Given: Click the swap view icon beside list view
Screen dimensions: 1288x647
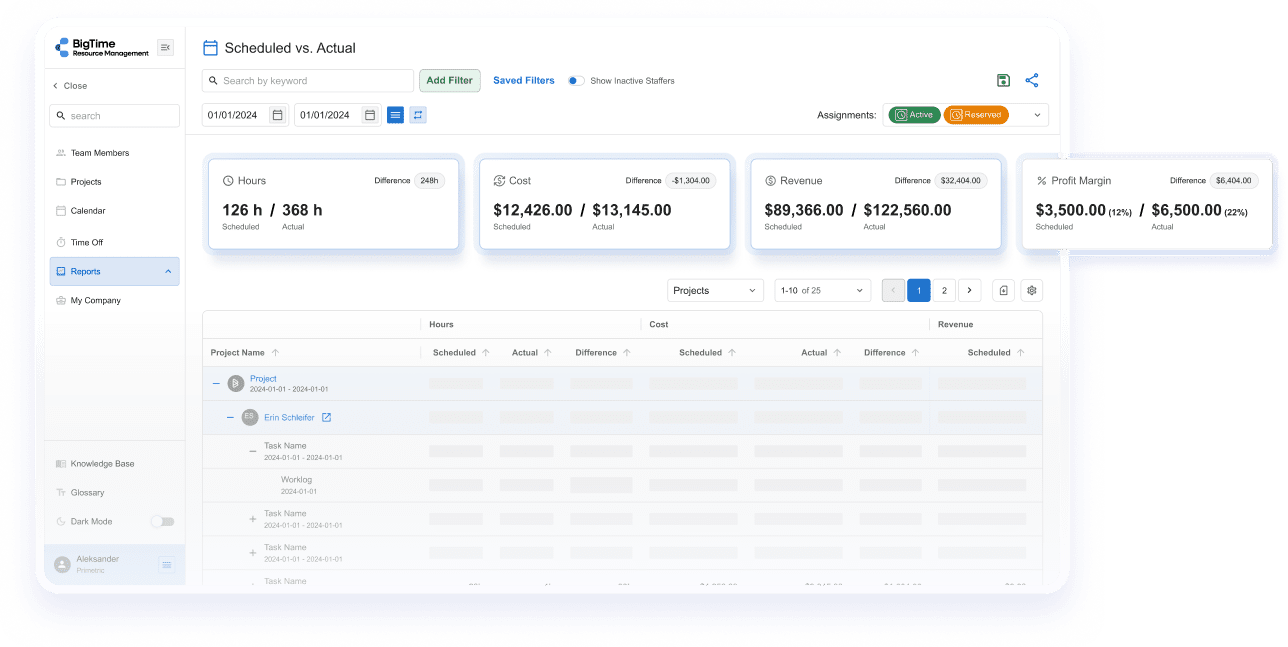Looking at the screenshot, I should pyautogui.click(x=418, y=115).
